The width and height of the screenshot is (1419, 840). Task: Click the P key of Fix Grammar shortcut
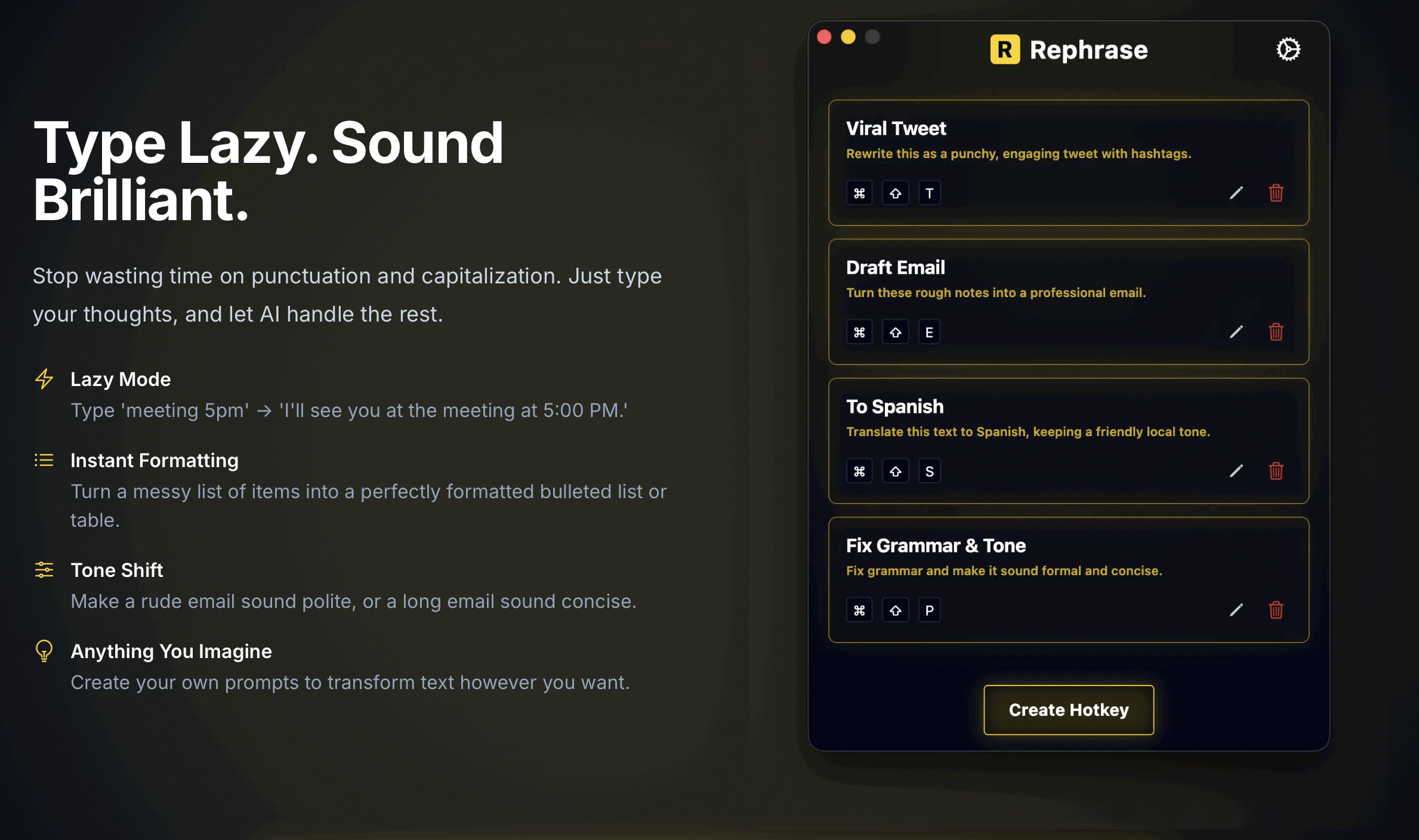929,610
